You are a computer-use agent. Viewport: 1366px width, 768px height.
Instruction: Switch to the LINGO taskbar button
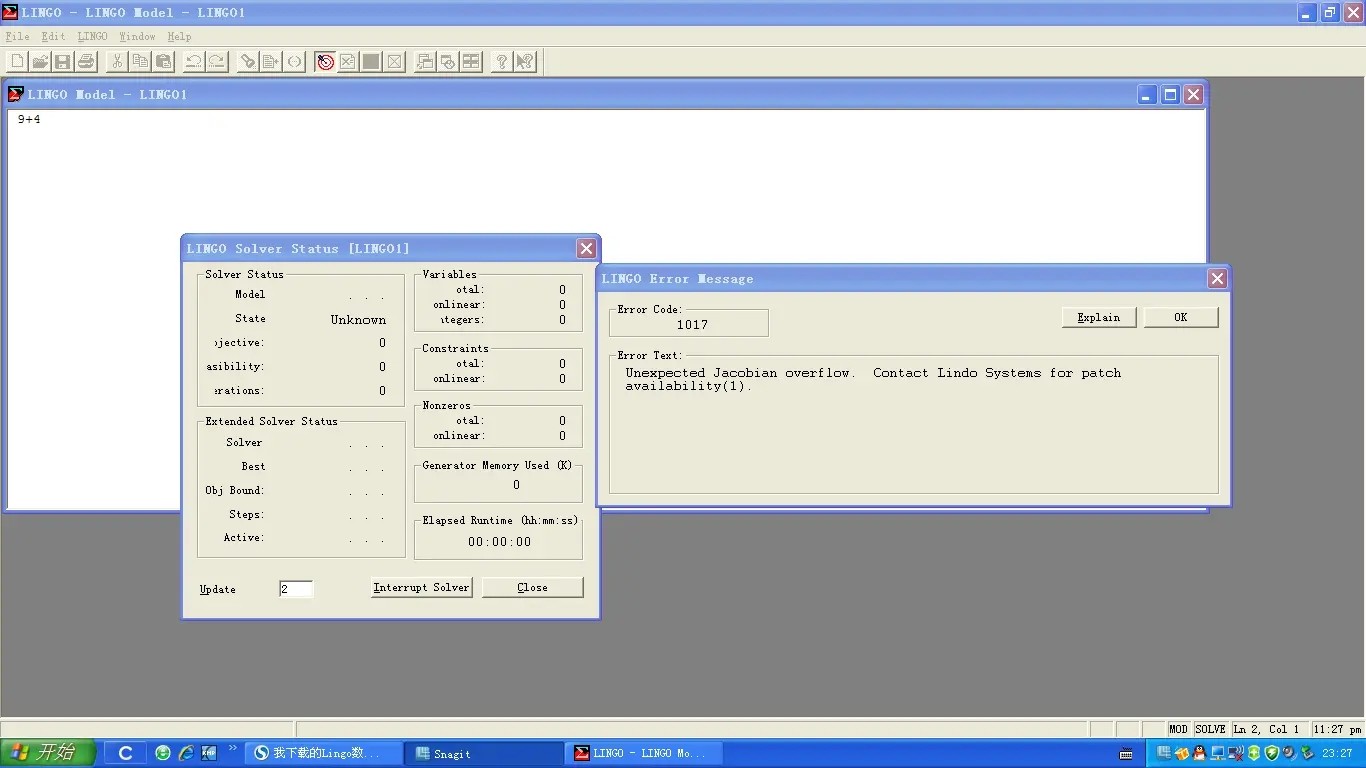click(644, 754)
